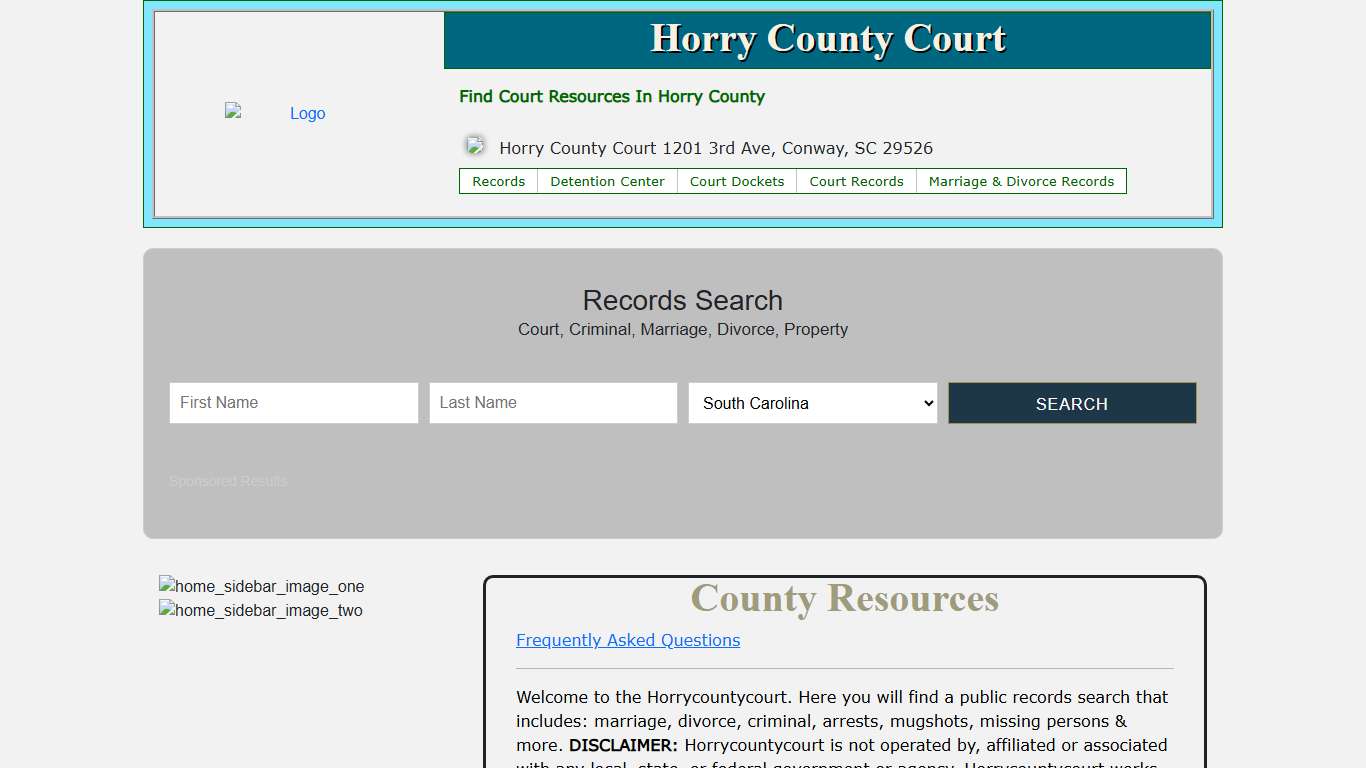Viewport: 1366px width, 768px height.
Task: Click the Find Court Resources heading
Action: [611, 96]
